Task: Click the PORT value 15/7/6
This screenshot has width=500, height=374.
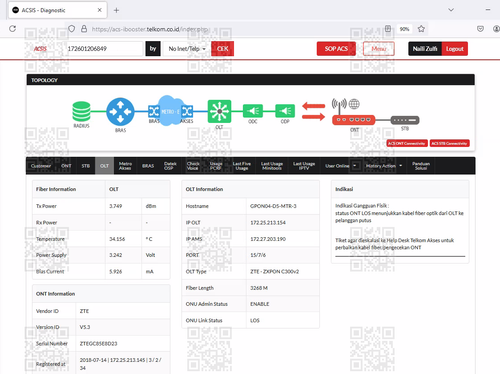Action: [258, 255]
